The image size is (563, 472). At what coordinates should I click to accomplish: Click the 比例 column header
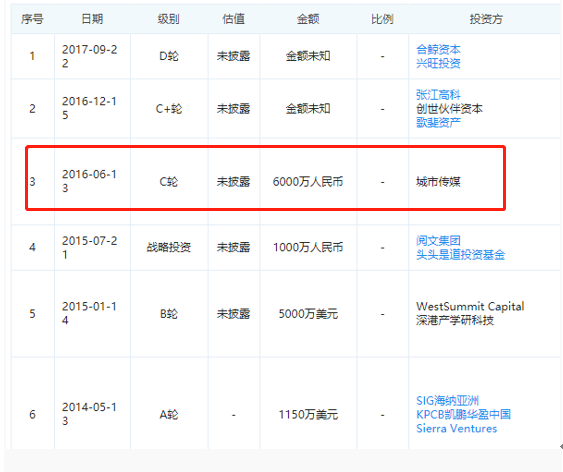[382, 19]
